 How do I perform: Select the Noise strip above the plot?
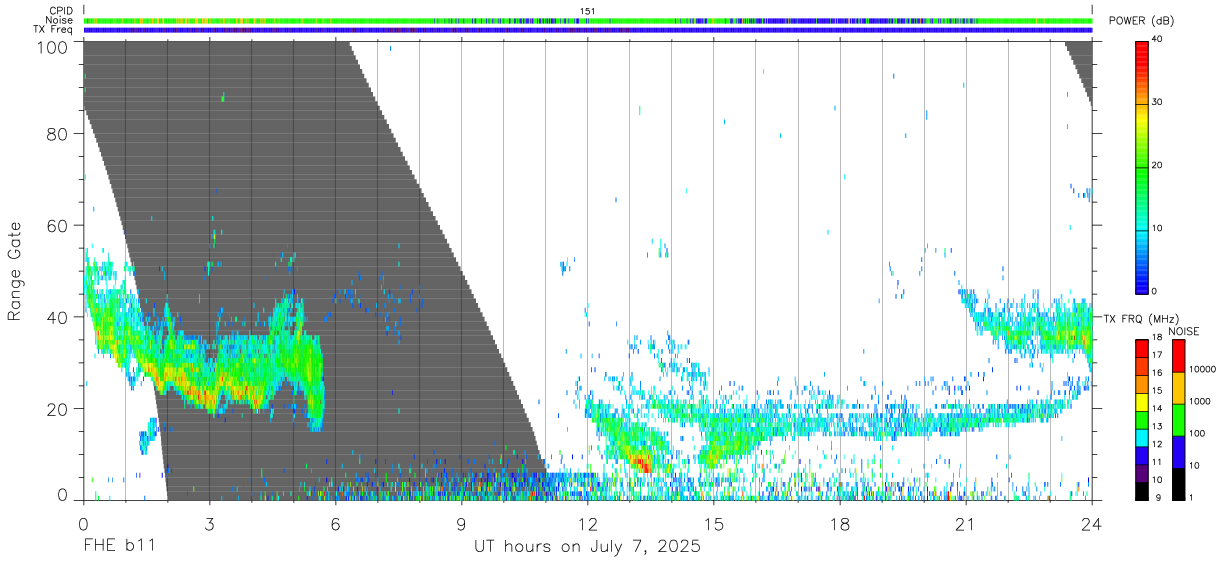(x=588, y=20)
